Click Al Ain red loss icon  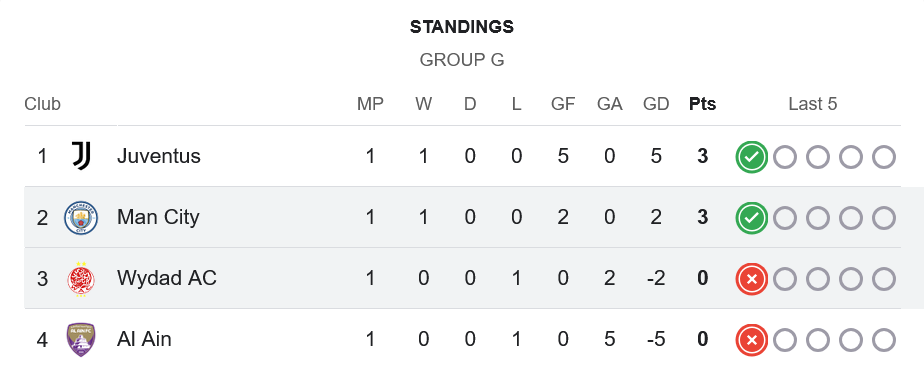coord(751,340)
